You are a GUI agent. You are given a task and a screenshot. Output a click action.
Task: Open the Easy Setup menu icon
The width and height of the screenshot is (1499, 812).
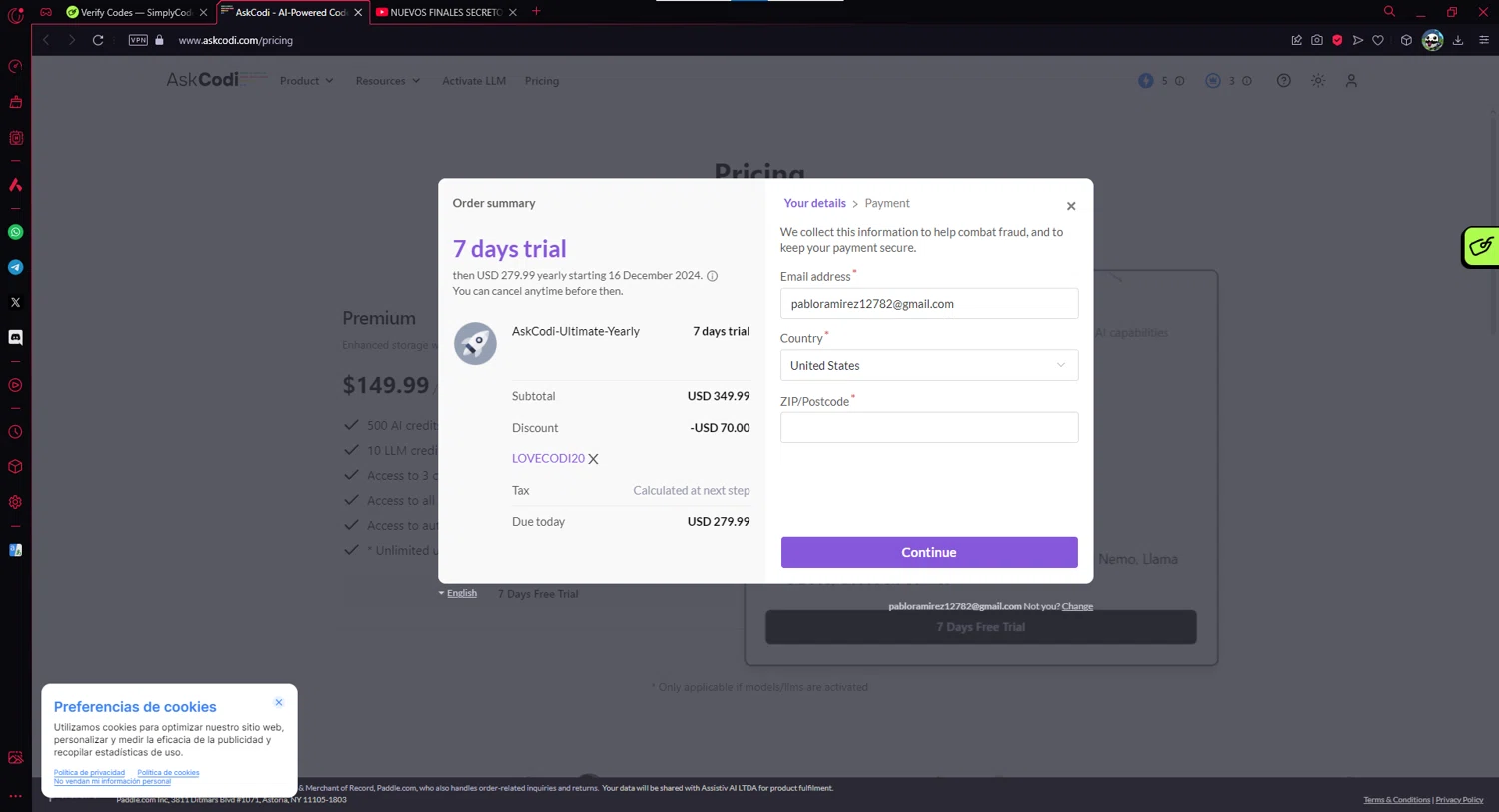(x=1484, y=40)
